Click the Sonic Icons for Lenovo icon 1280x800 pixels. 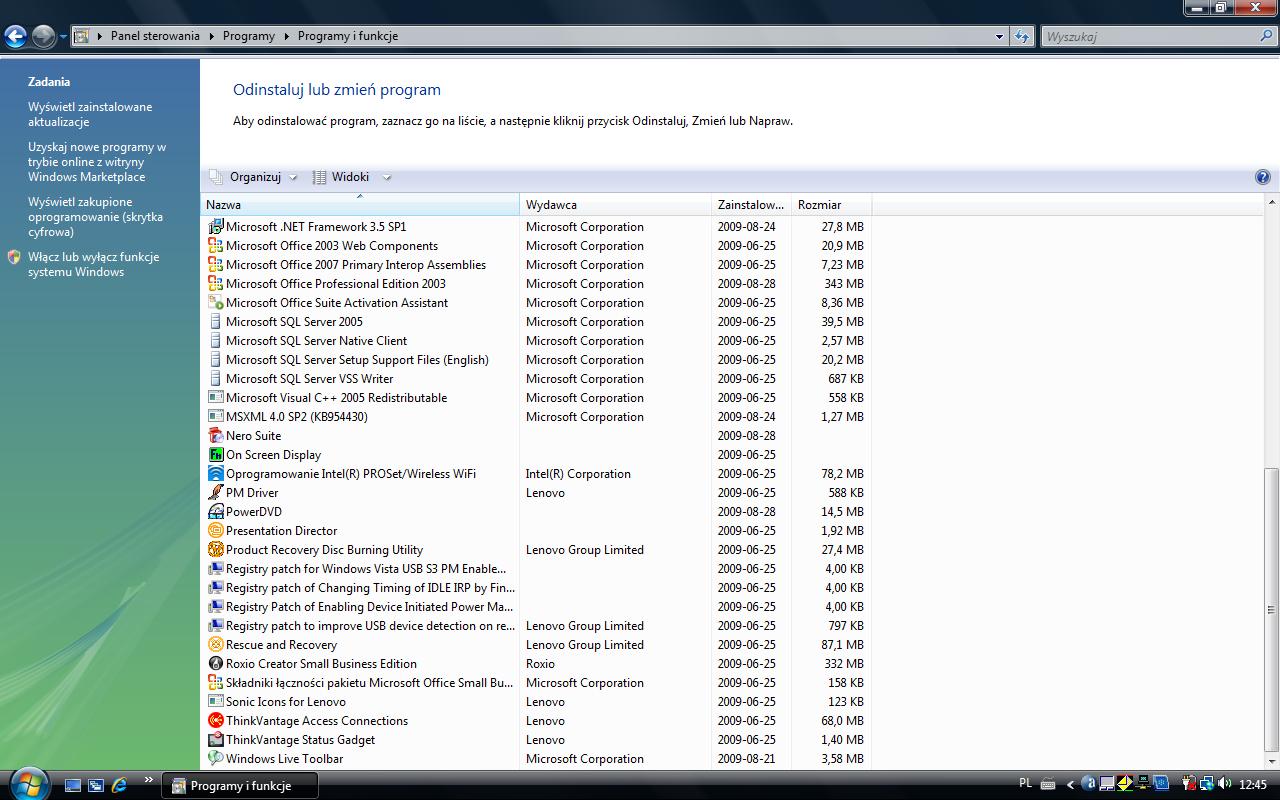215,702
